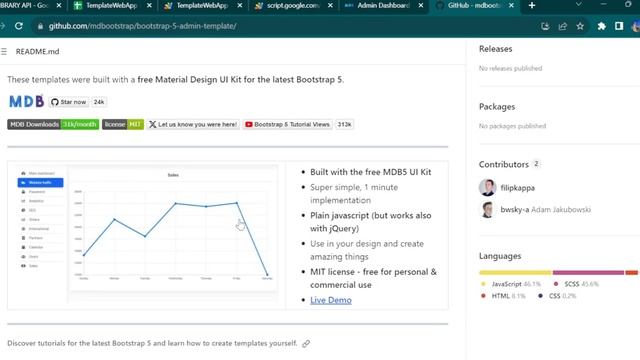Click the 24k star count badge
Screen dimensions: 640x360
click(99, 102)
